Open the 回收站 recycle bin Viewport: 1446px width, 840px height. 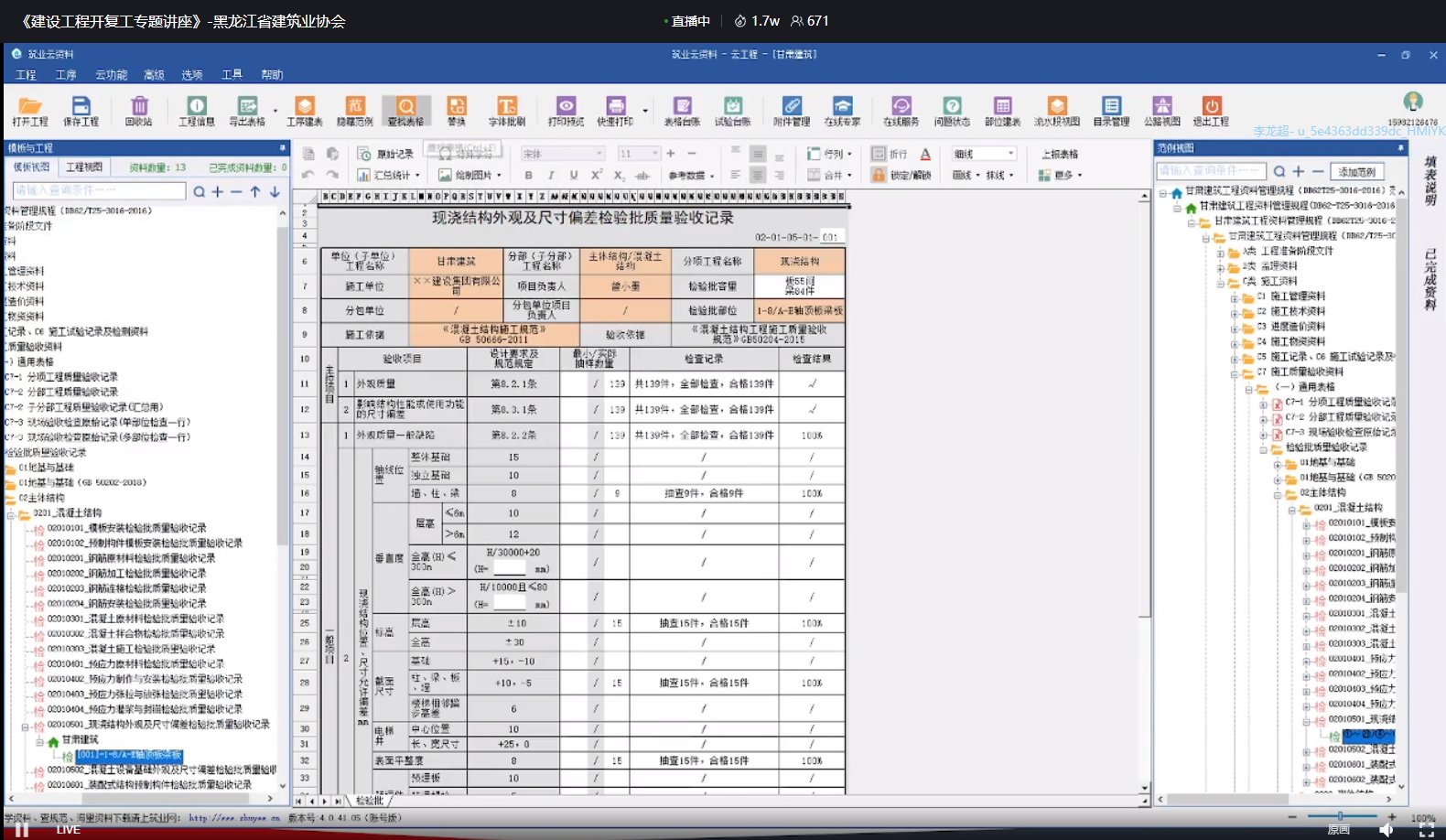pyautogui.click(x=139, y=111)
